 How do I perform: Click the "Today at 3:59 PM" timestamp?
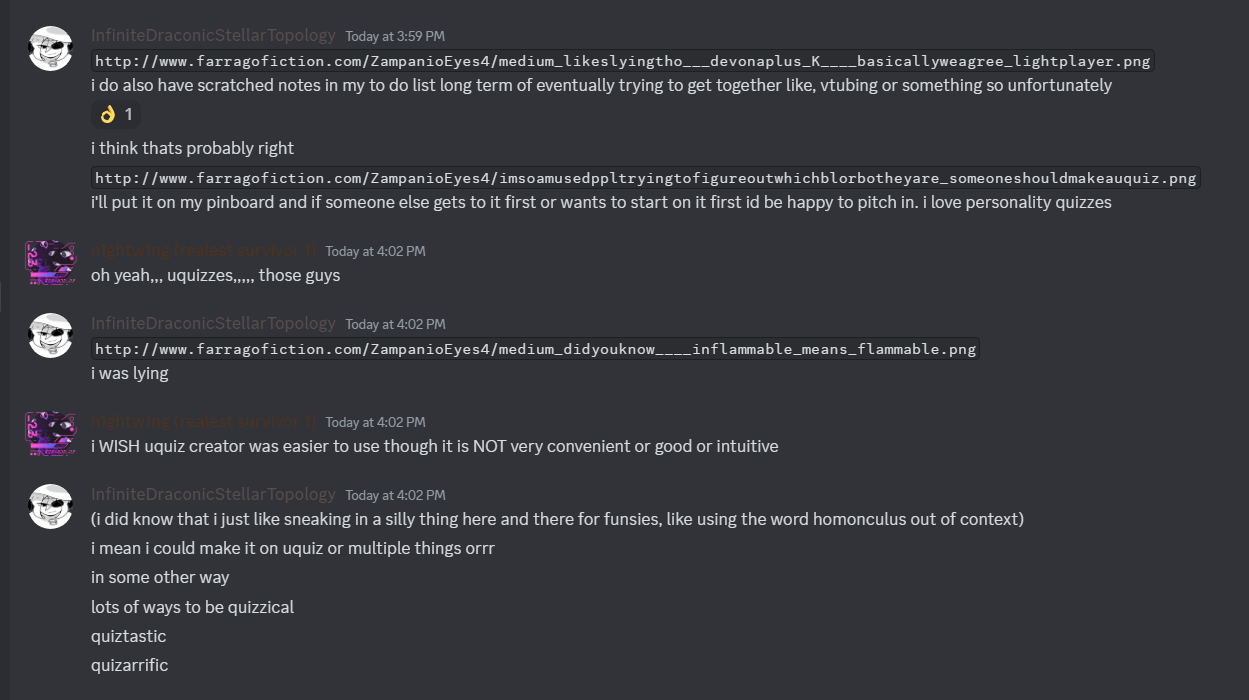coord(395,36)
